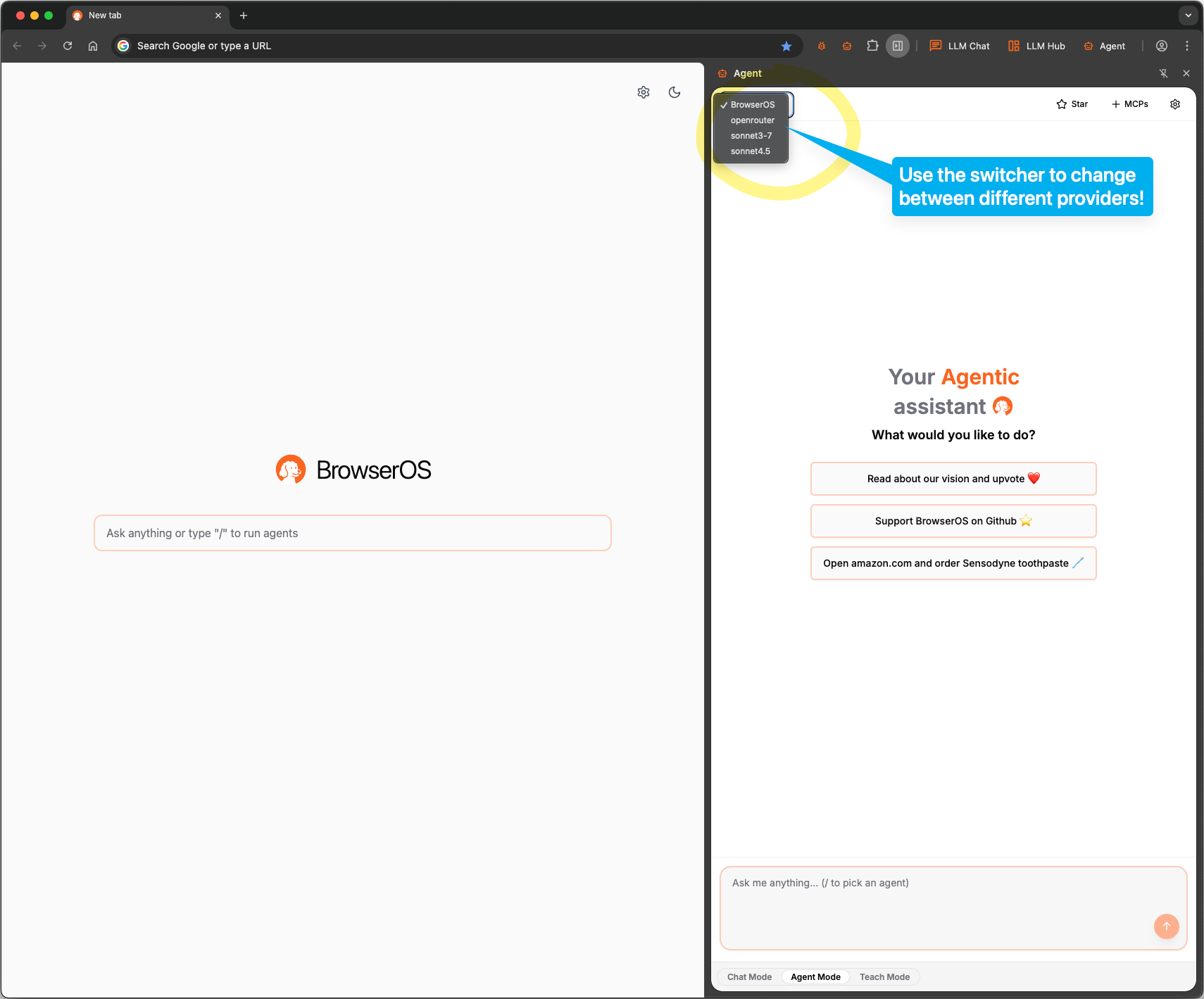The image size is (1204, 999).
Task: Open the browser home page
Action: 93,46
